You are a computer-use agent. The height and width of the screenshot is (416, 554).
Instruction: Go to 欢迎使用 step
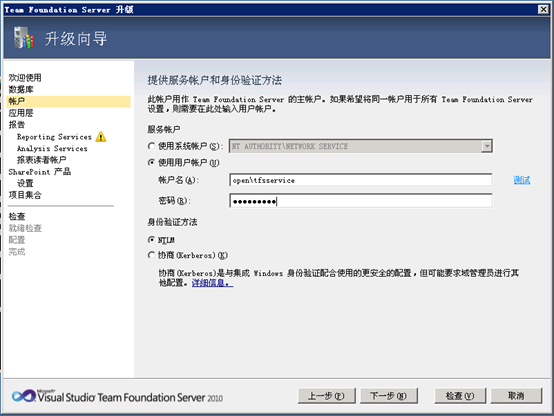[25, 77]
